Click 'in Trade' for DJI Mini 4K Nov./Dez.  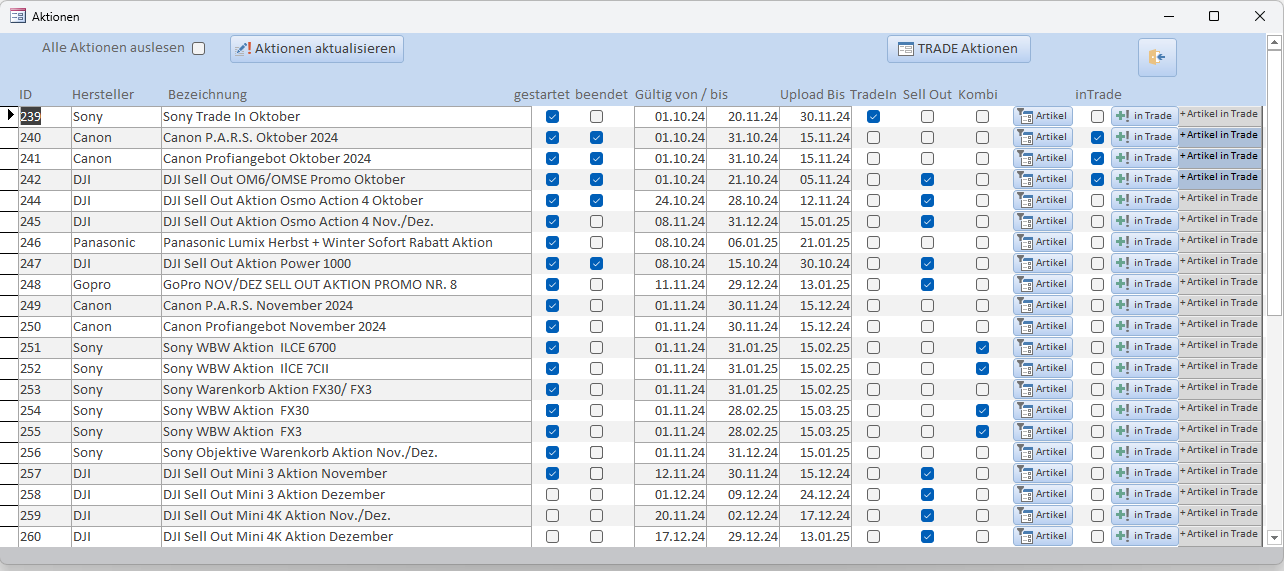click(x=1144, y=515)
